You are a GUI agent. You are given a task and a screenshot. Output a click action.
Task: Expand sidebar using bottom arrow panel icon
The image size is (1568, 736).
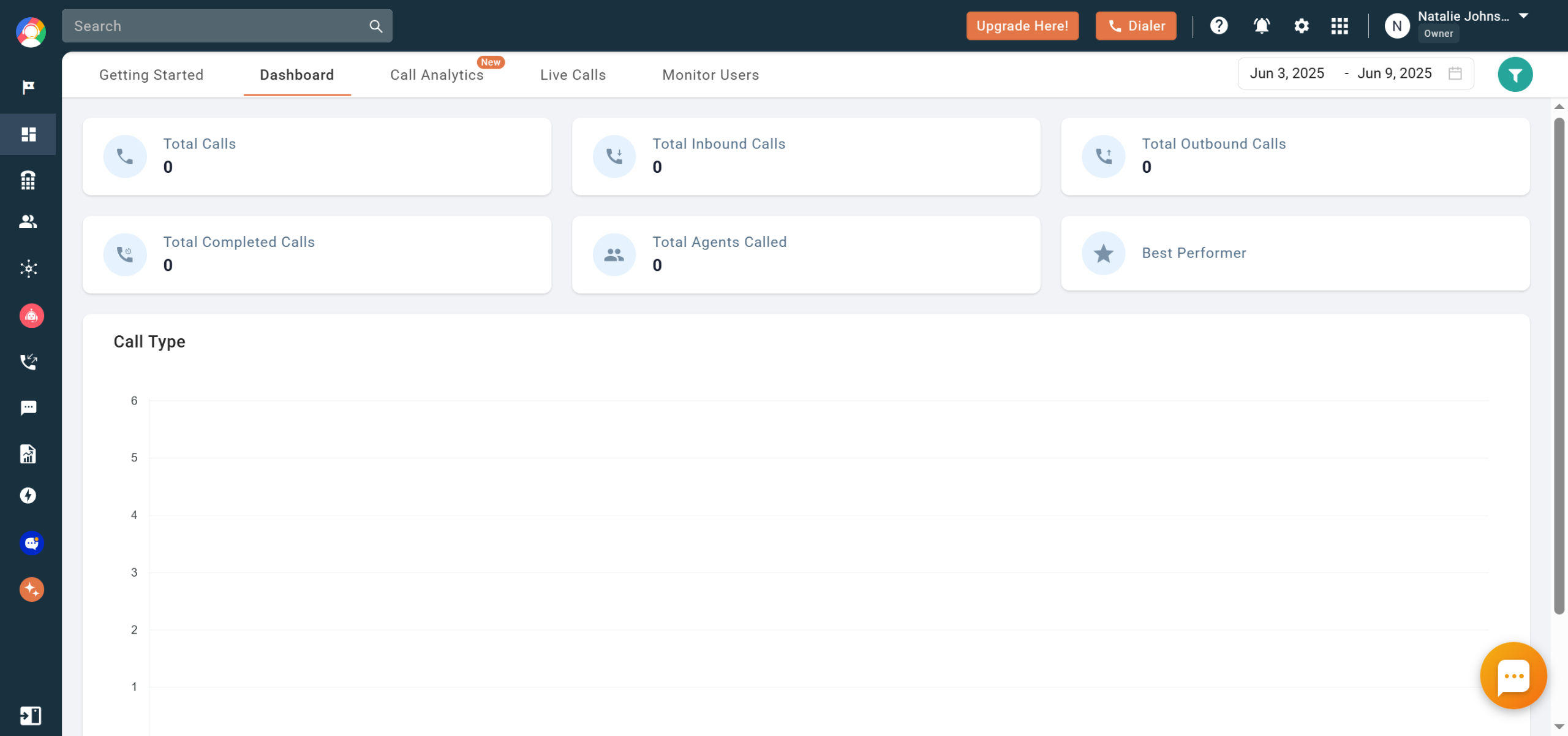click(x=30, y=715)
